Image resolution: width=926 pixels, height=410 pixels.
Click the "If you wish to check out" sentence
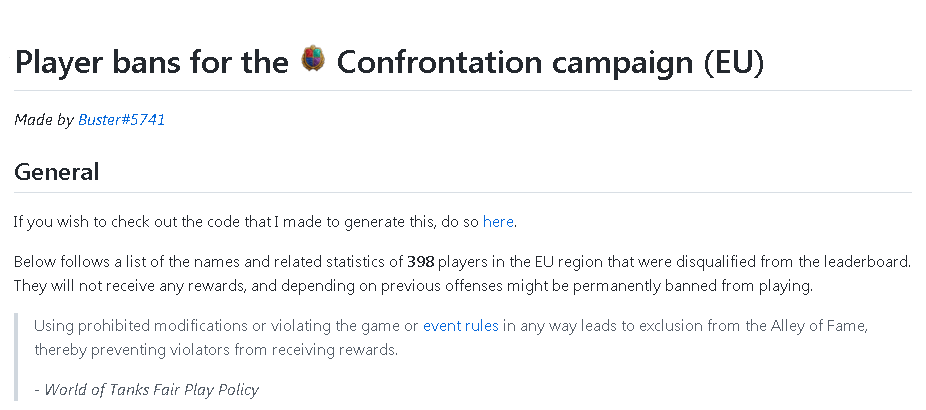[x=265, y=222]
